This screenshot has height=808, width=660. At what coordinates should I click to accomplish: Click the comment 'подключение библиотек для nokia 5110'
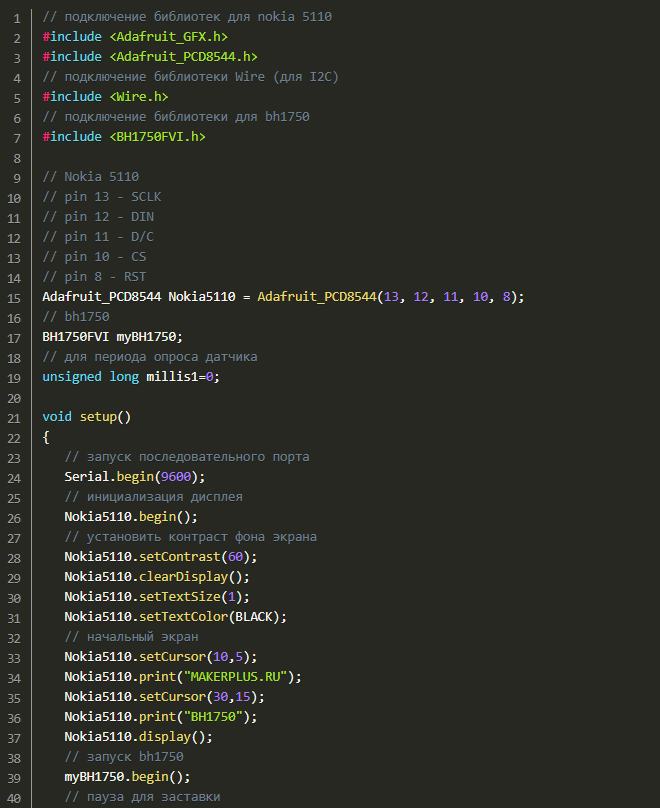click(187, 17)
